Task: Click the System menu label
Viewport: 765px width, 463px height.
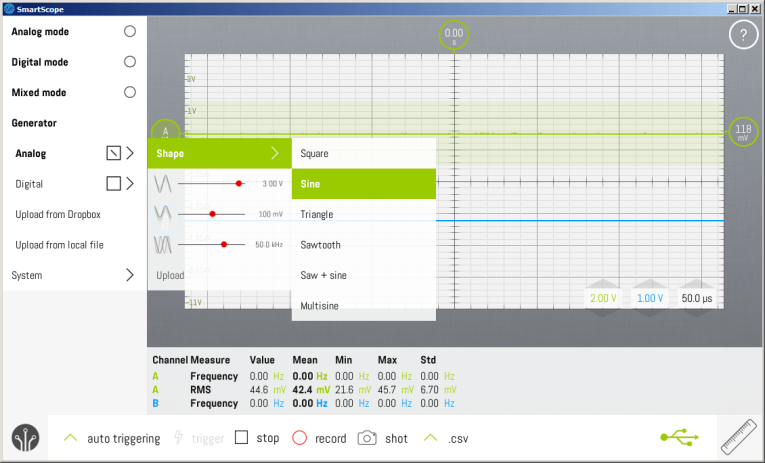Action: [x=27, y=275]
